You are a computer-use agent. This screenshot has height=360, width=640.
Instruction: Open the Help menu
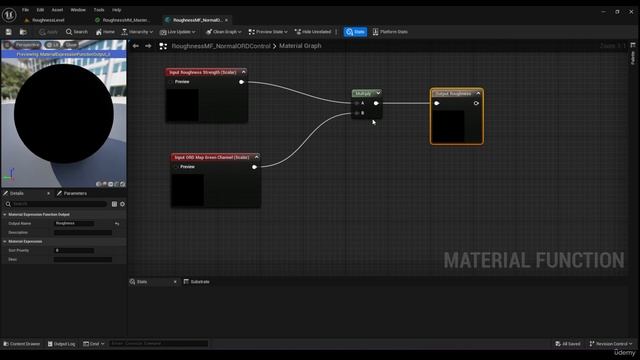[x=116, y=10]
